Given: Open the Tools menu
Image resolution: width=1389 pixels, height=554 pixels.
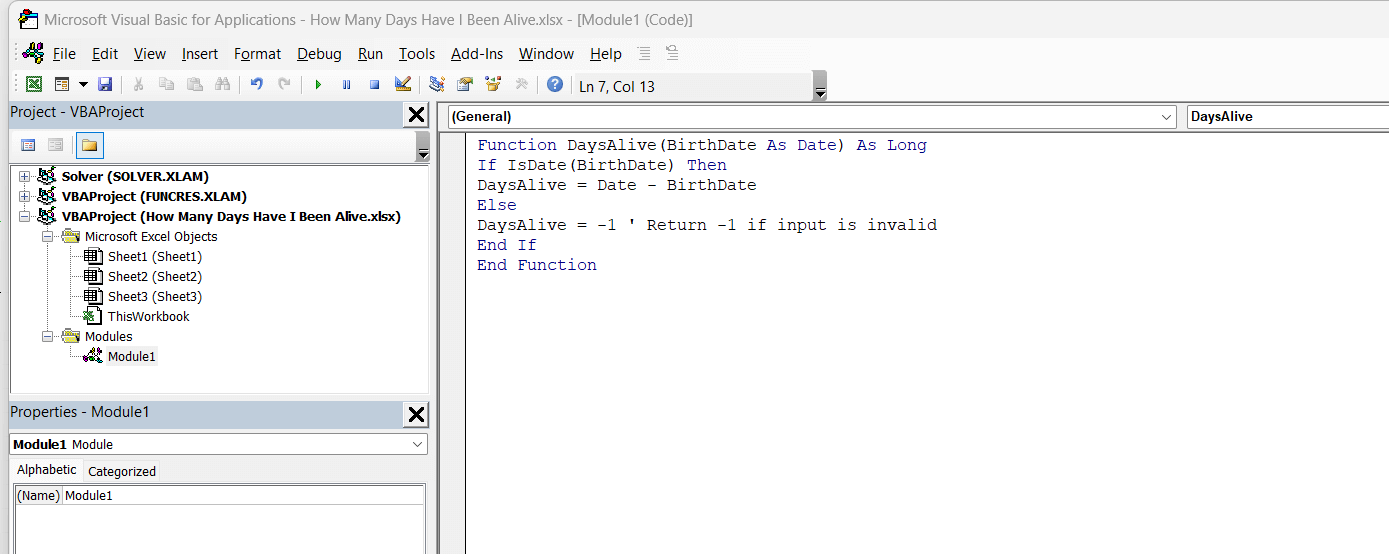Looking at the screenshot, I should tap(417, 54).
